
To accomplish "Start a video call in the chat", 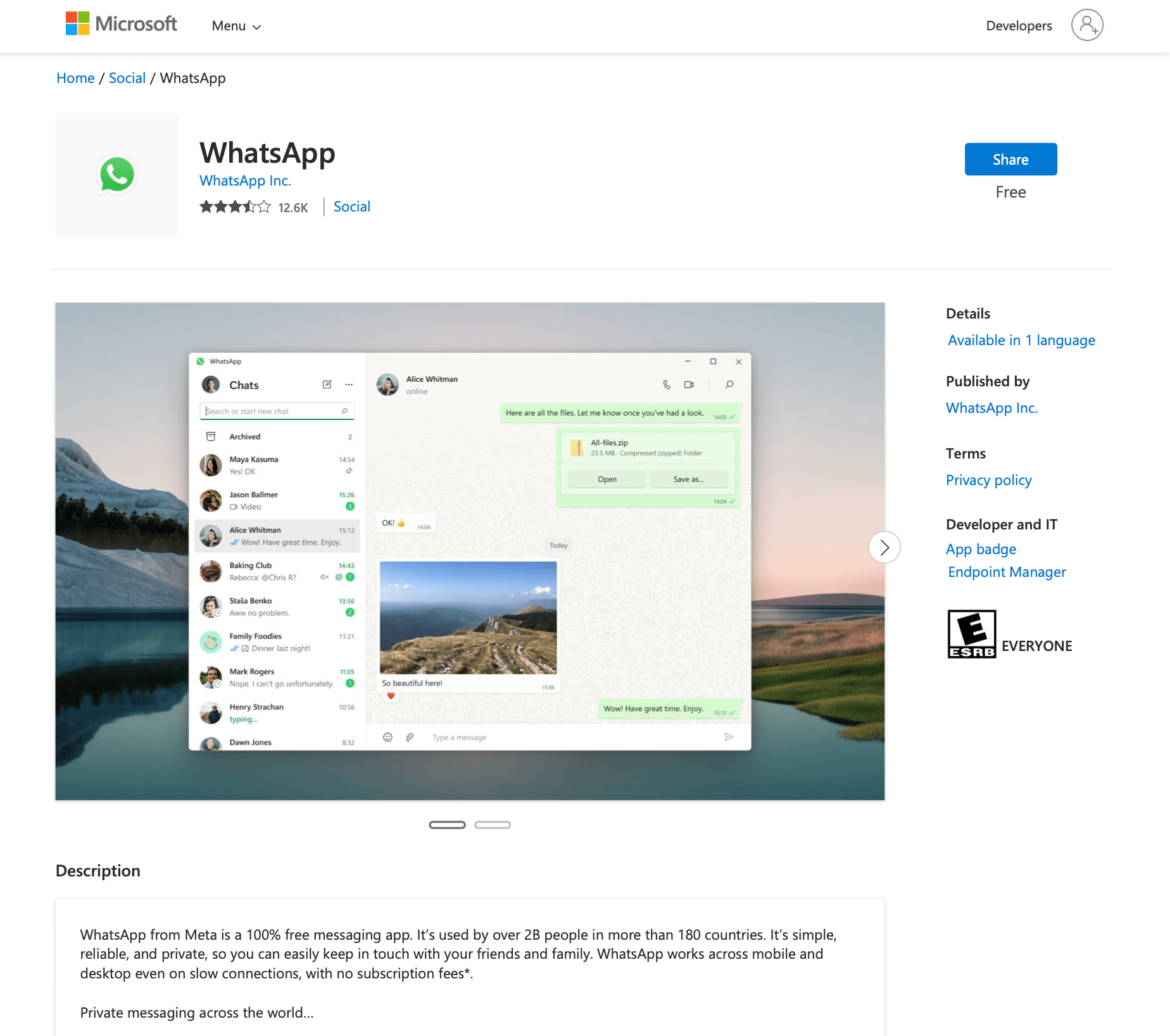I will (689, 384).
